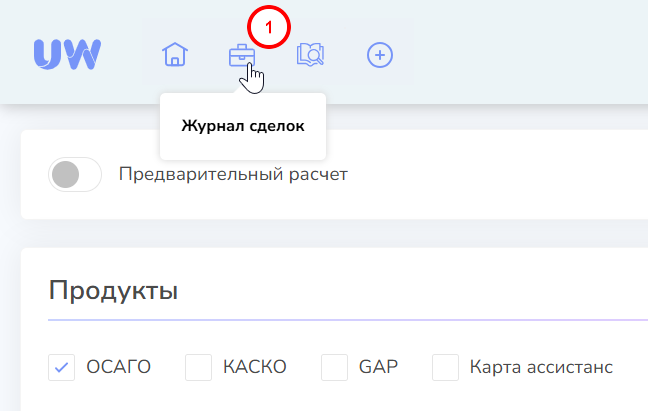
Task: Click the Журнал сделок tooltip text
Action: 242,126
